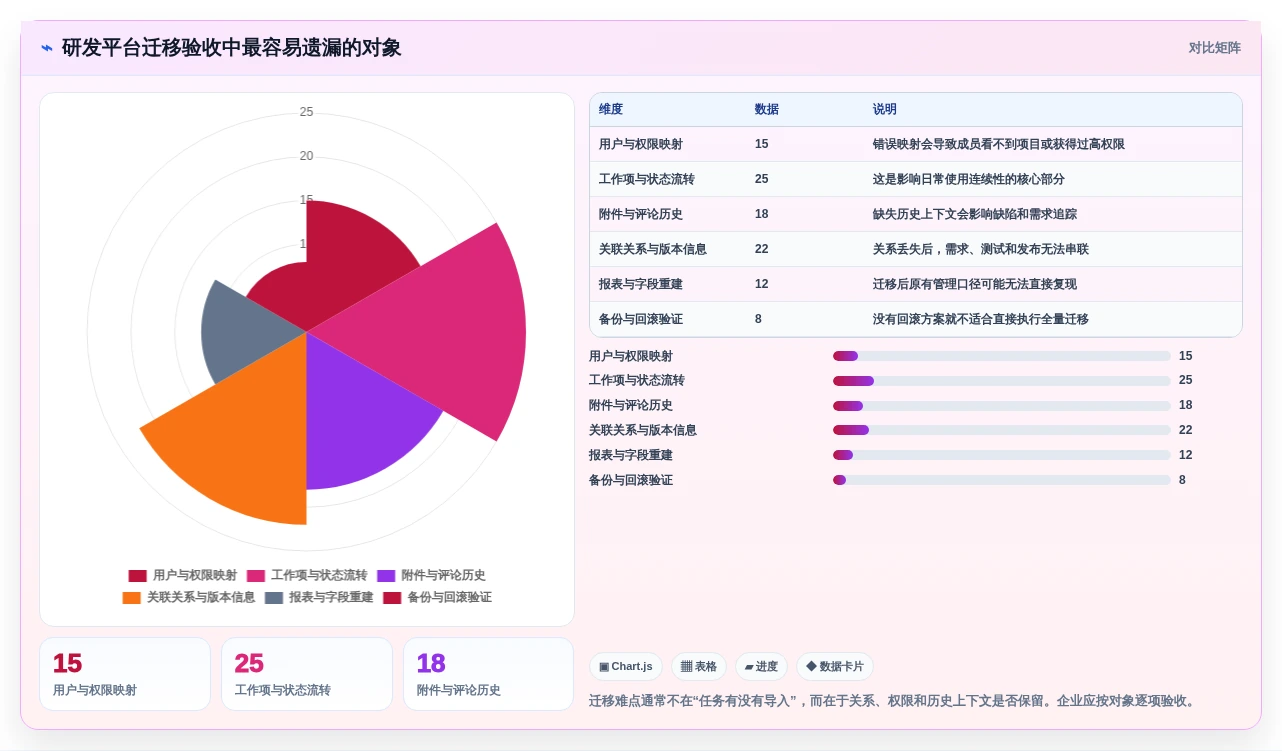The image size is (1282, 751).
Task: Toggle 关联关系与版本信息 legend orange swatch
Action: 132,598
